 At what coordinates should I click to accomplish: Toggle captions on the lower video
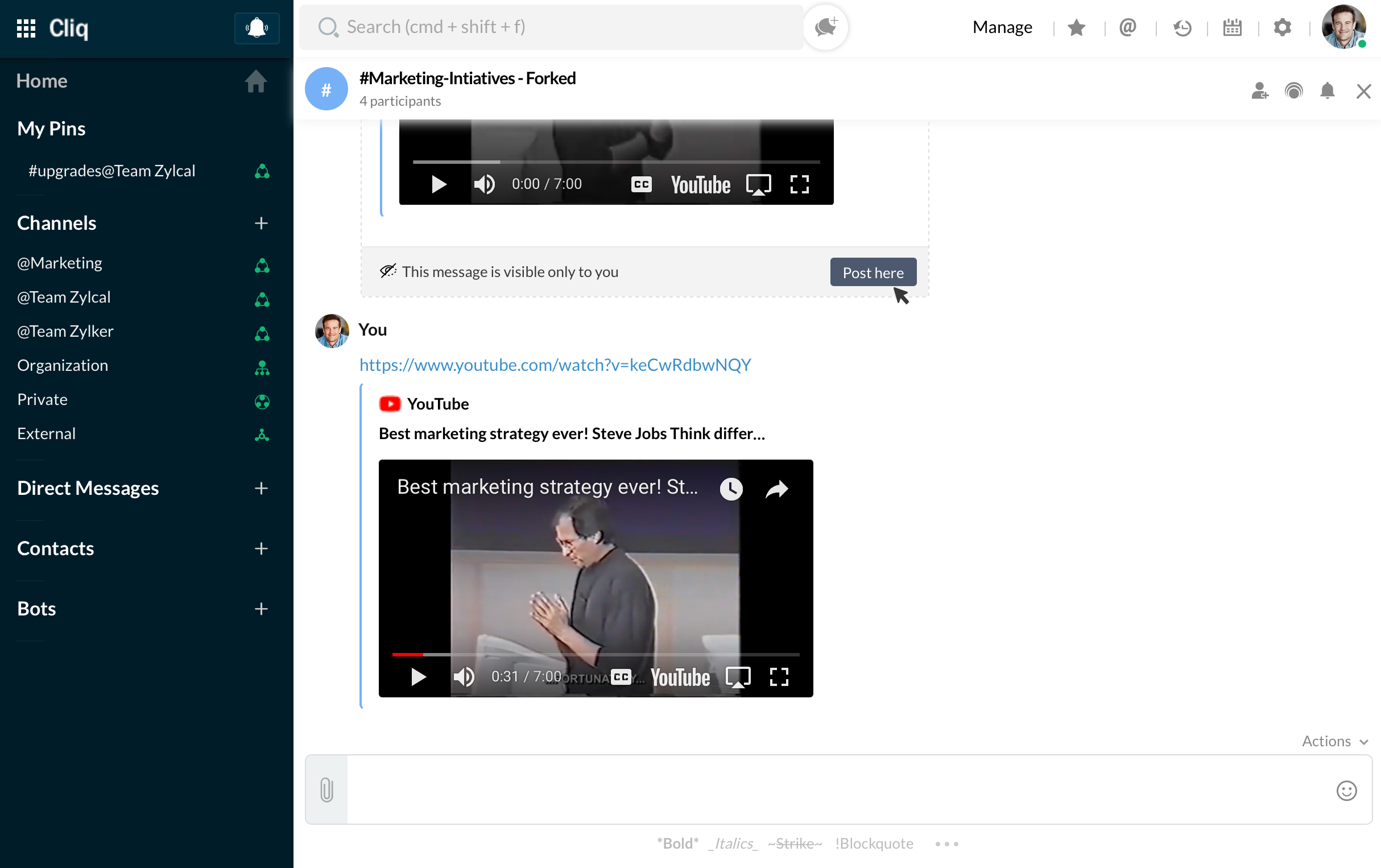[621, 677]
